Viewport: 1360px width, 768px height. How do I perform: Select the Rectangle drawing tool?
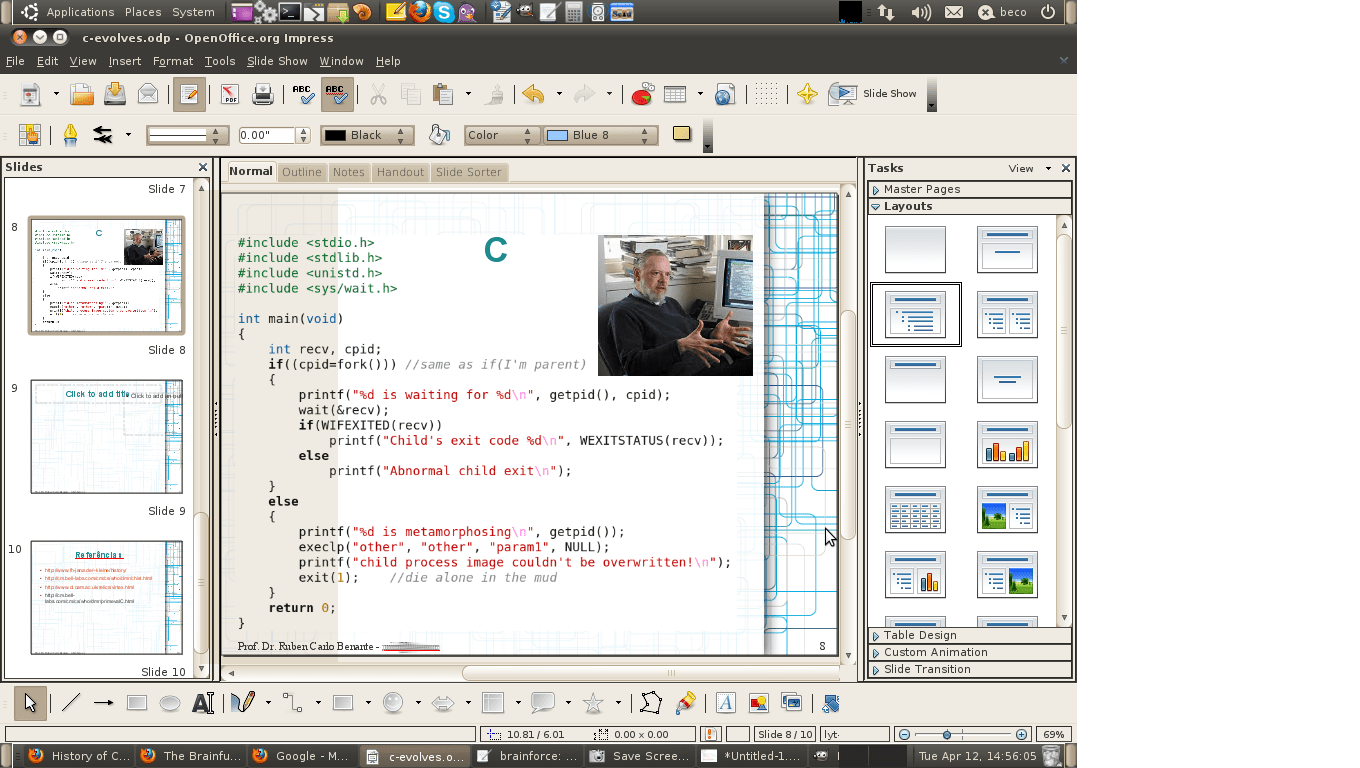(137, 703)
